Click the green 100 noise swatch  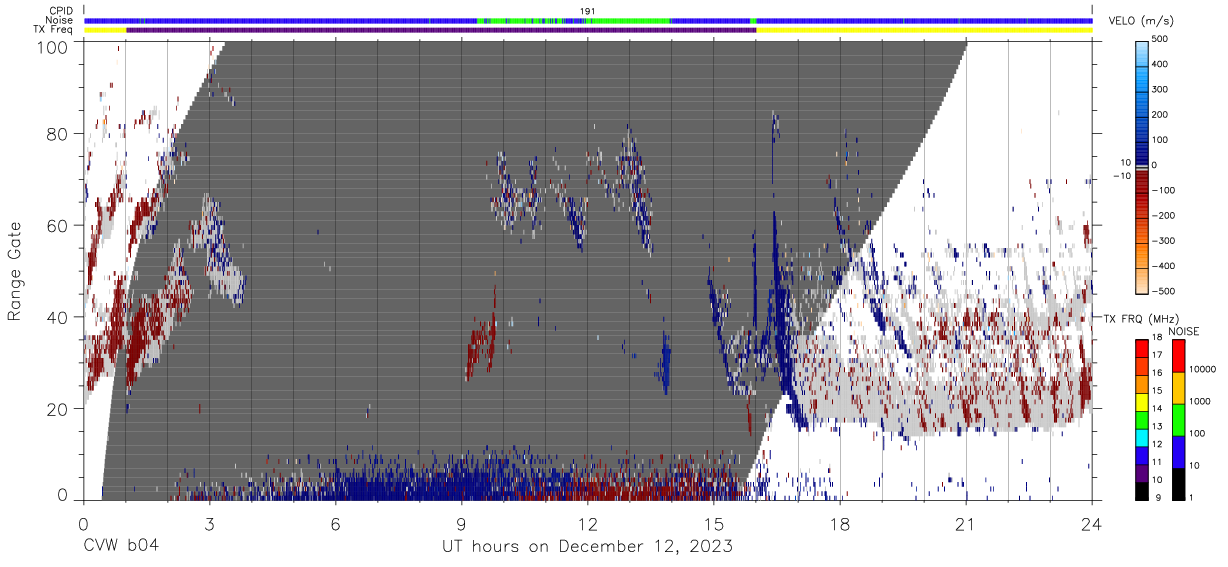click(1177, 418)
